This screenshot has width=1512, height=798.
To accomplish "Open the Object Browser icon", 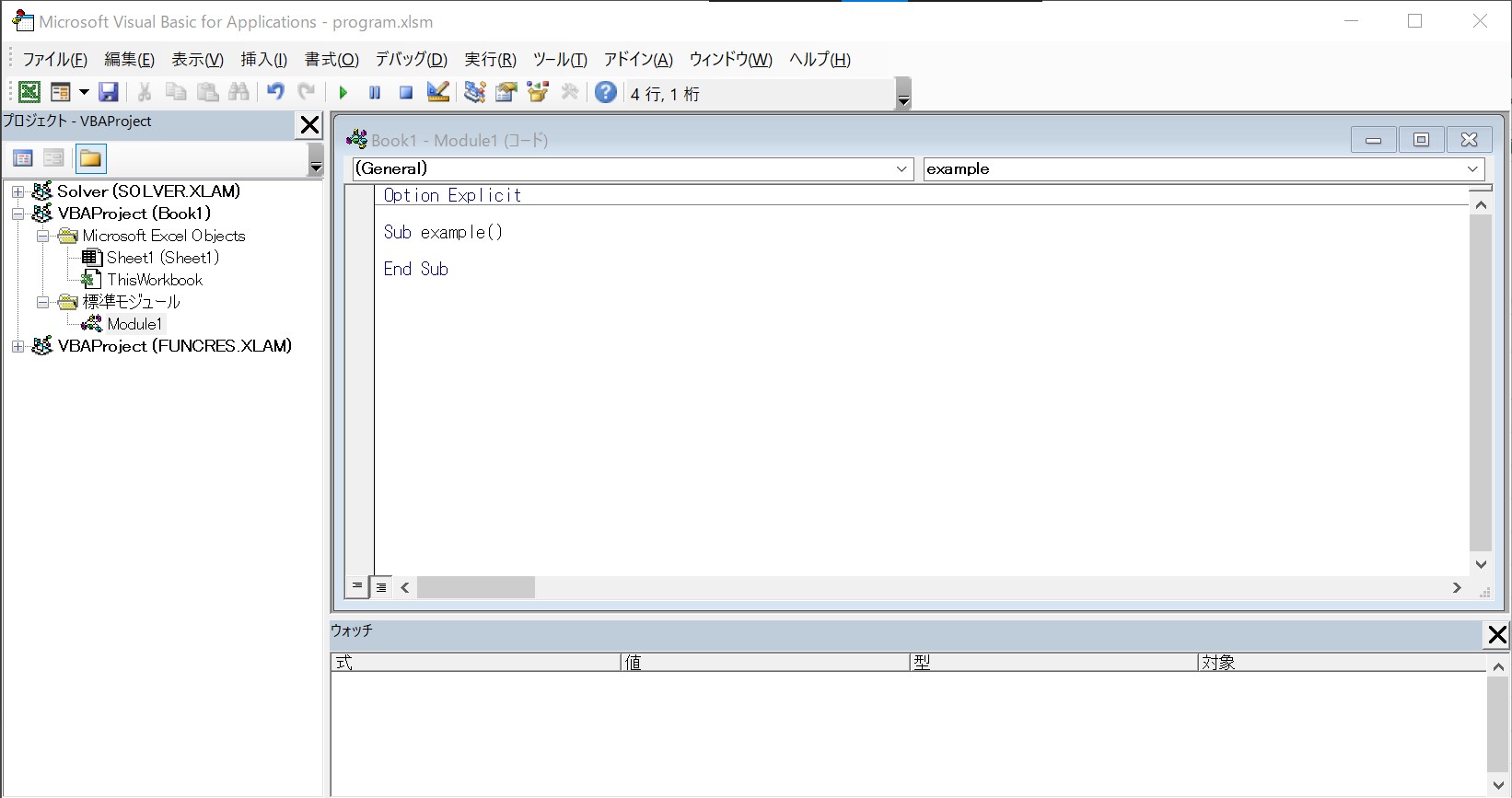I will tap(538, 92).
